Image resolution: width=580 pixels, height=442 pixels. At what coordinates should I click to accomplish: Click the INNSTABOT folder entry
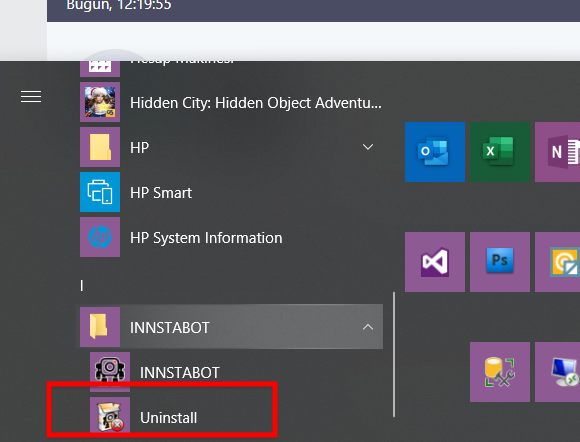[x=231, y=327]
